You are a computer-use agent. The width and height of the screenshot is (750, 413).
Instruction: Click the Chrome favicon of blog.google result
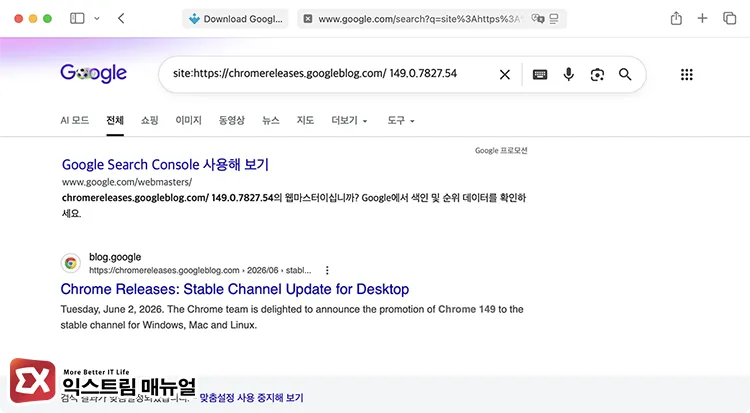click(71, 263)
